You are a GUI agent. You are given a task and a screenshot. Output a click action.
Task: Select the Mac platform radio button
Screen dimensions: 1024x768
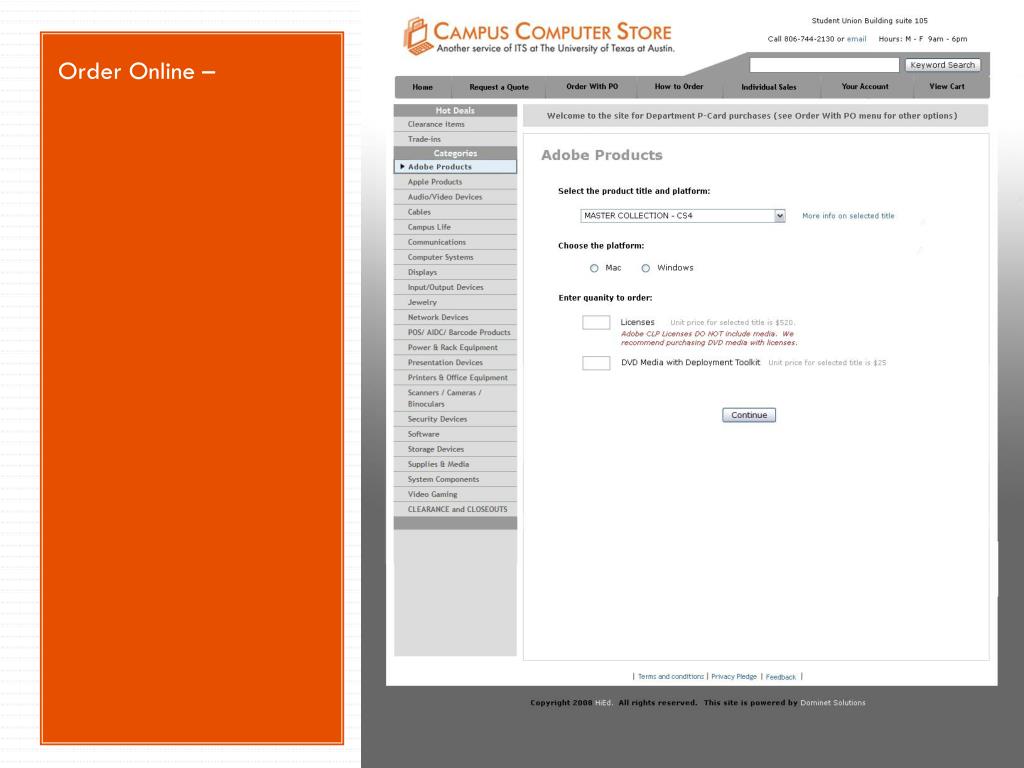pos(594,268)
